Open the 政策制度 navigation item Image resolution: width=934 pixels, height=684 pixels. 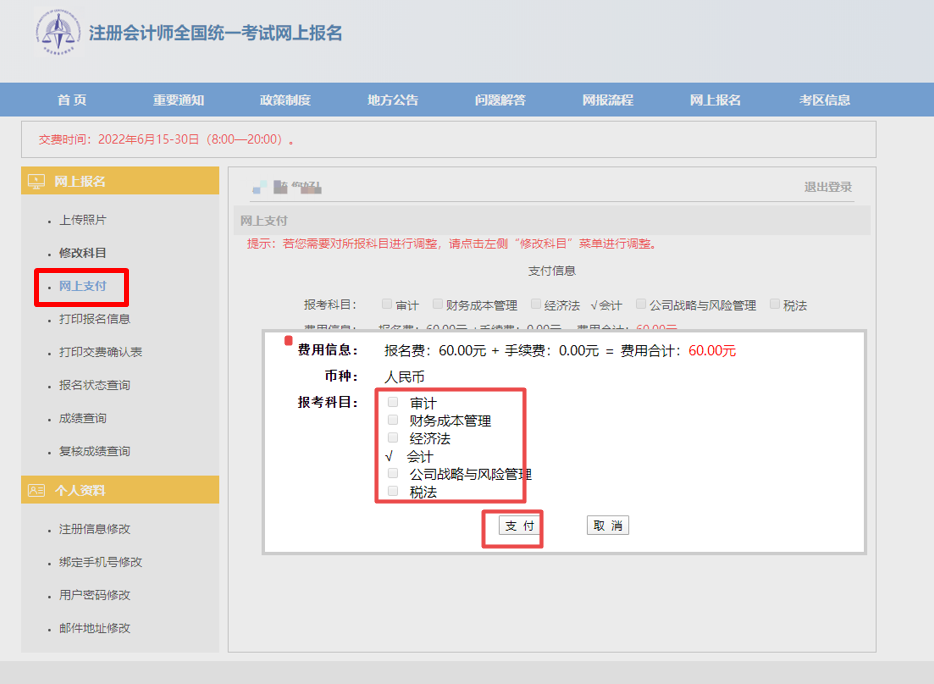click(x=285, y=100)
